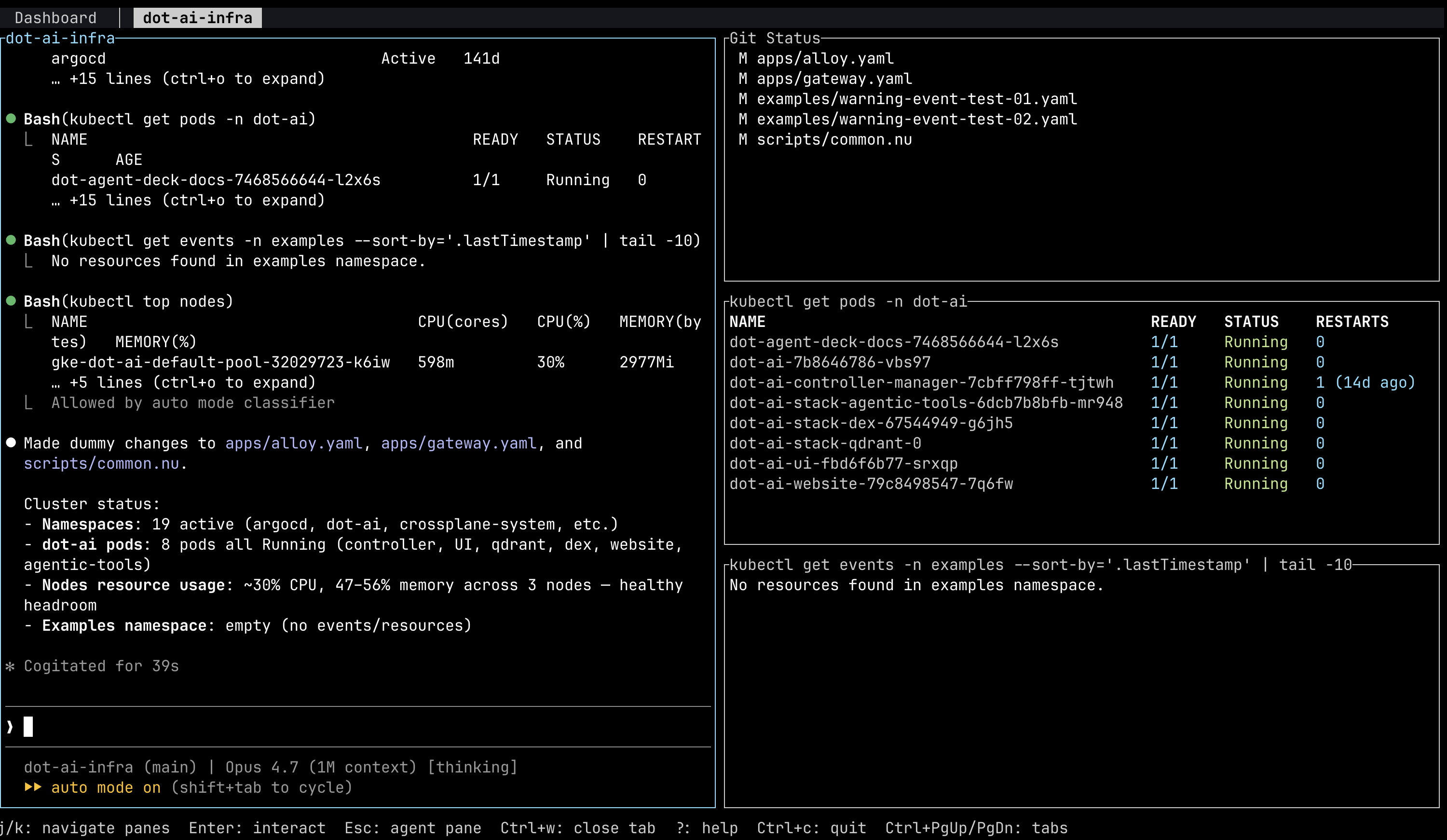Click the kubectl get events pane title
The height and width of the screenshot is (840, 1447).
1040,565
